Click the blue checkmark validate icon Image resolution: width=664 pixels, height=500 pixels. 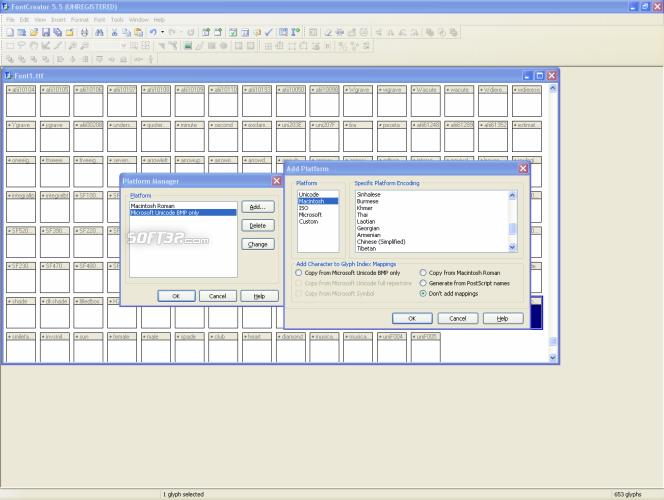(268, 32)
